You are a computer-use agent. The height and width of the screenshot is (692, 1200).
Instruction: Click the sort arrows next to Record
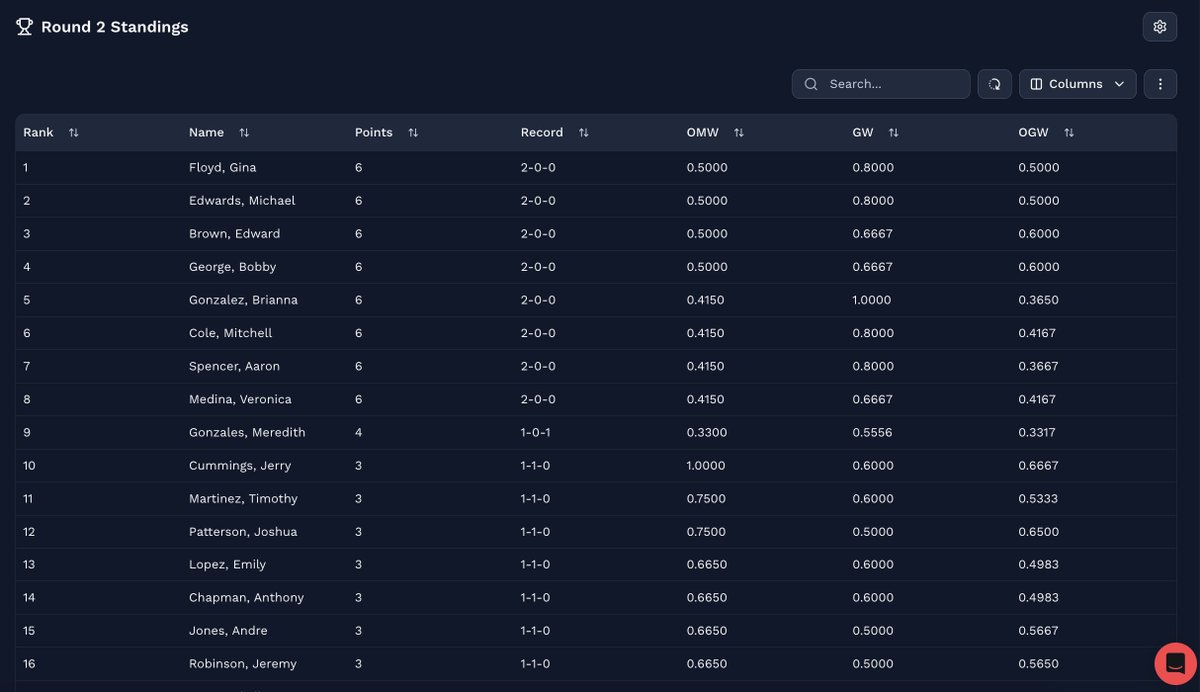click(x=583, y=133)
